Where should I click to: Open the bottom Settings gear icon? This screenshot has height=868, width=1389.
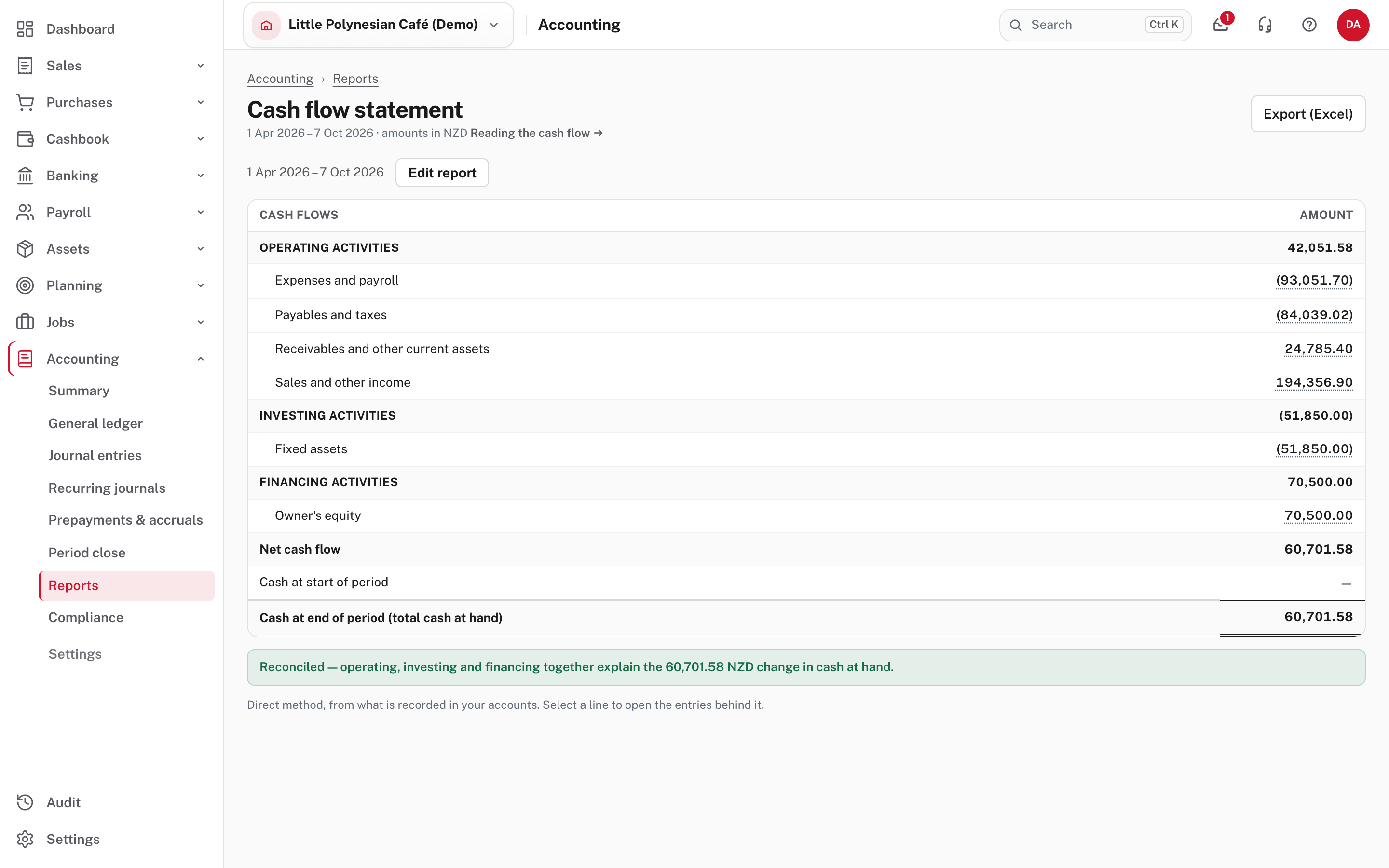tap(25, 839)
